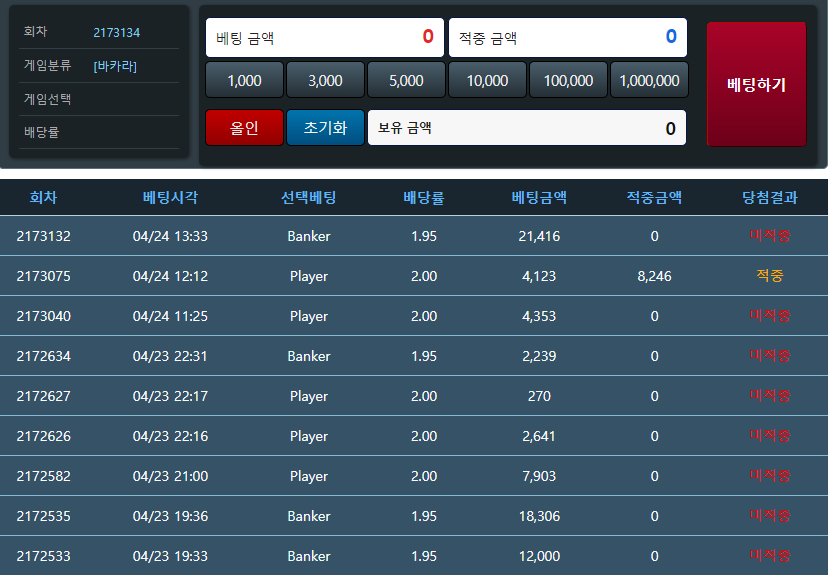
Task: Click the blue 초기화 reset button
Action: pyautogui.click(x=325, y=128)
